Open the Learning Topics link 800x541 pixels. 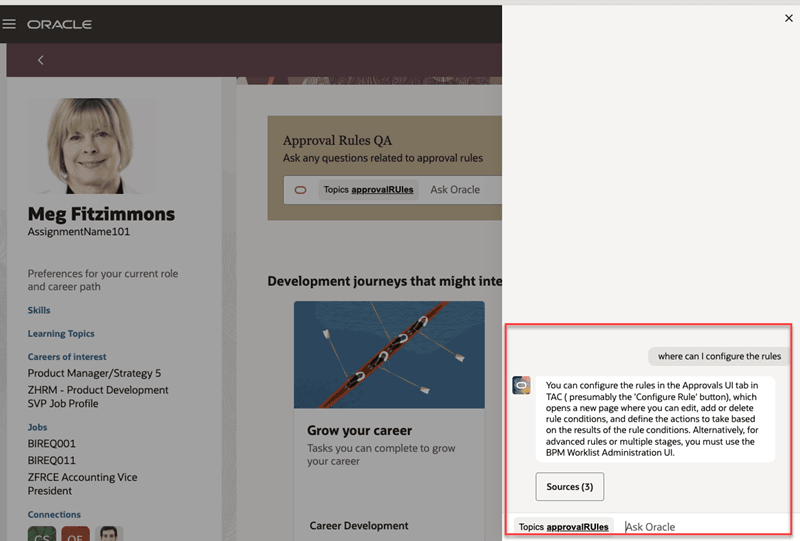(x=61, y=334)
